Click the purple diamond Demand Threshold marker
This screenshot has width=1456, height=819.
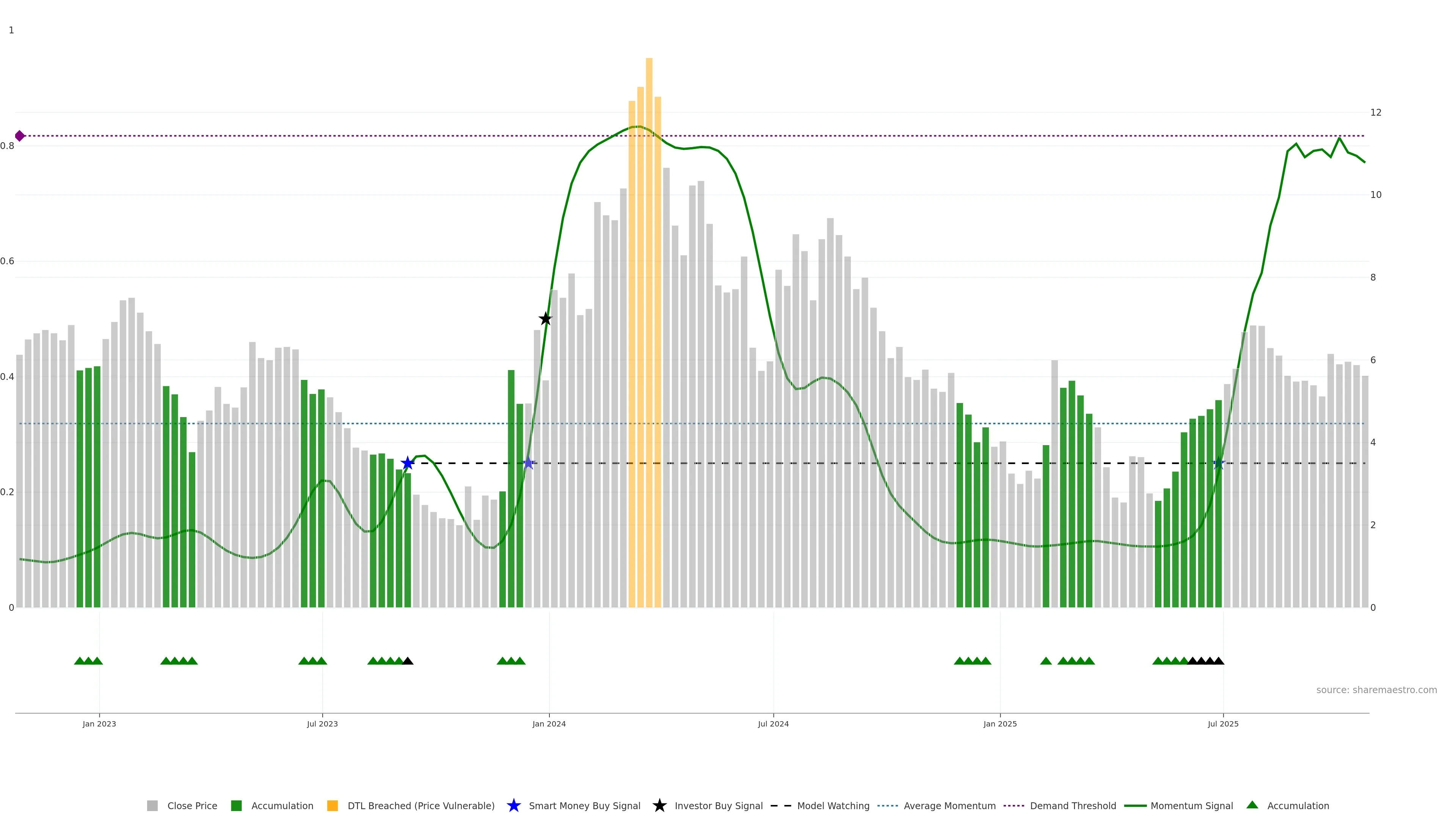click(x=20, y=136)
